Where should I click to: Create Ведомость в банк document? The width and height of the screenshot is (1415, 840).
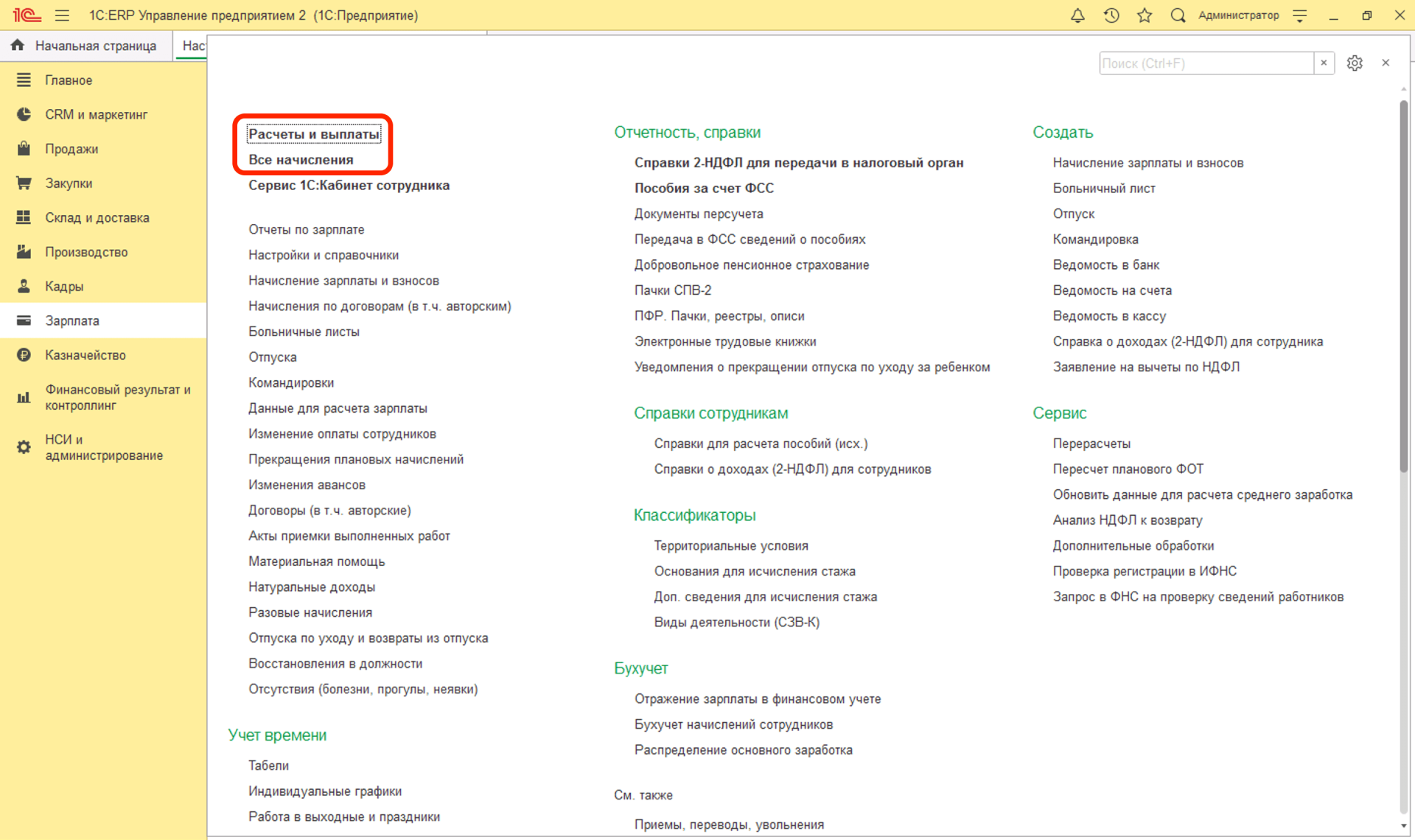click(1105, 265)
